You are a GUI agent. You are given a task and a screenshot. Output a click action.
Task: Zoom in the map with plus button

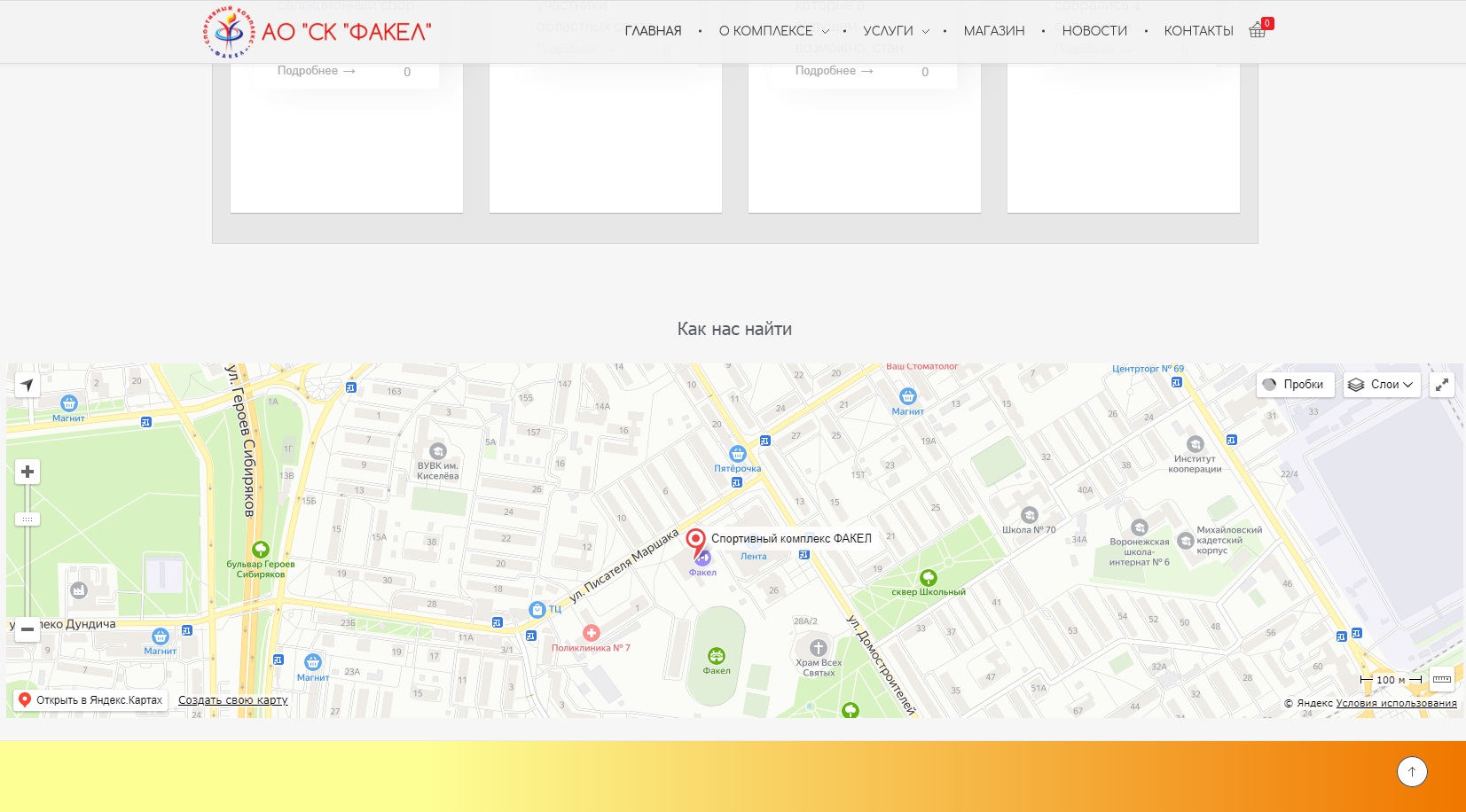[x=27, y=472]
